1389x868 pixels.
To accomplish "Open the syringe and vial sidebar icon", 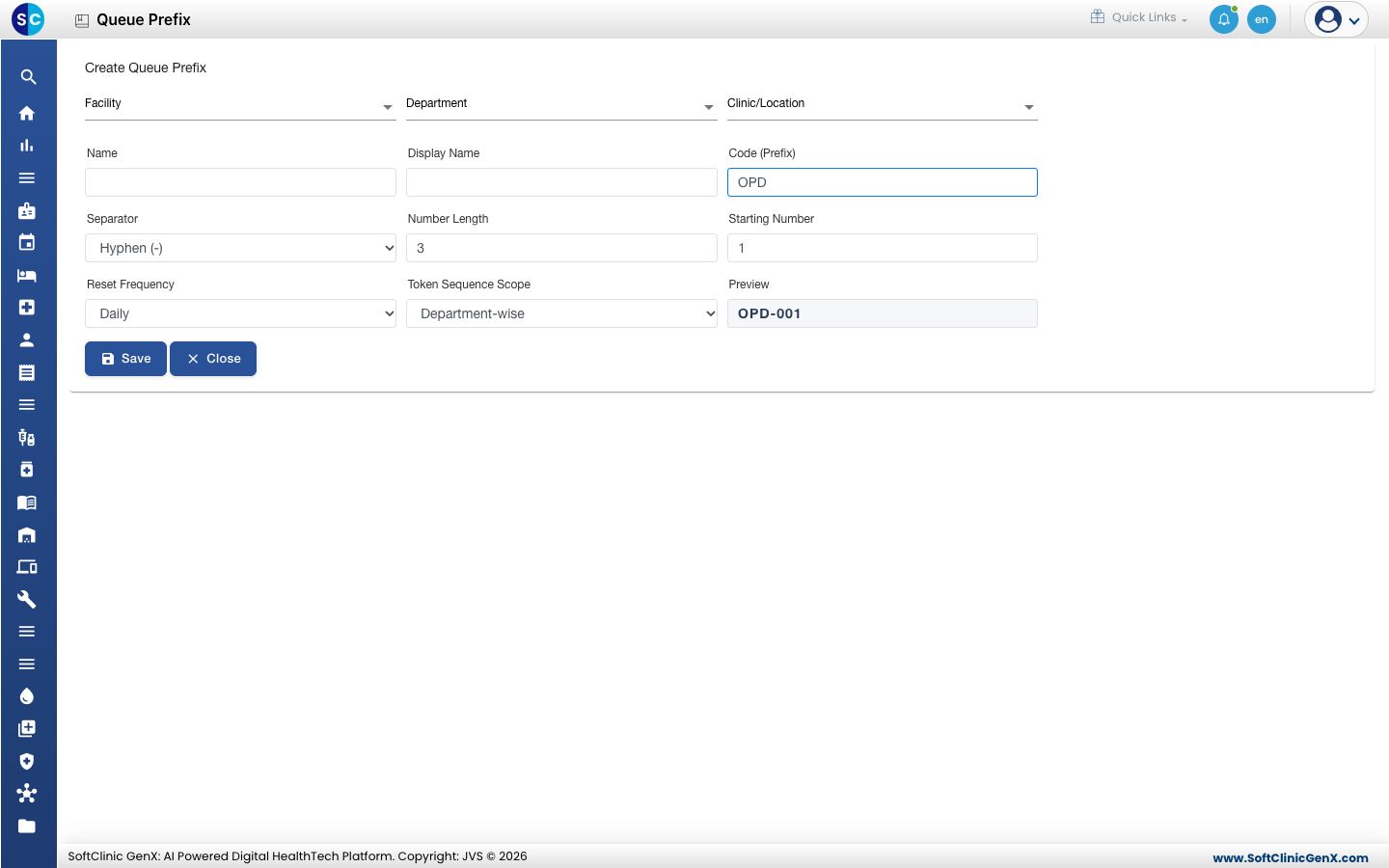I will tap(27, 437).
